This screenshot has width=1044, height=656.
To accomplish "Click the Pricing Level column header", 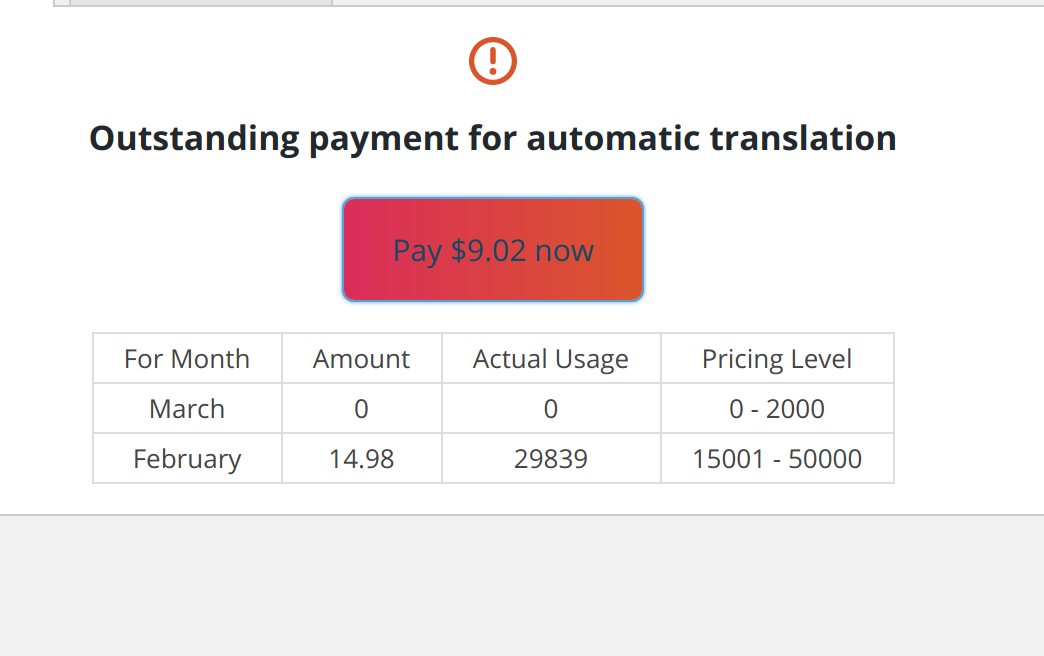I will pos(776,359).
